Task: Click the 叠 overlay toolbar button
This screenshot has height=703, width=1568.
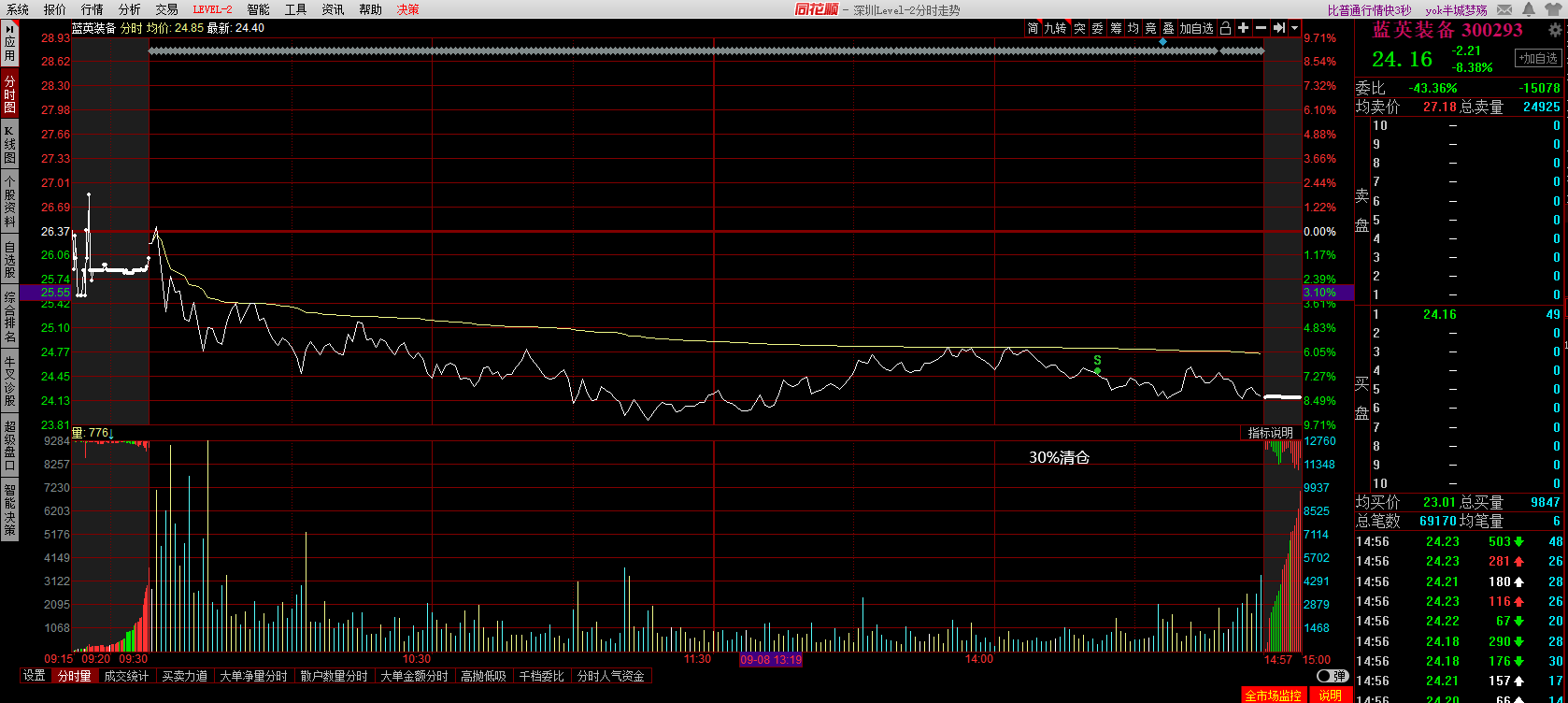Action: (x=1169, y=28)
